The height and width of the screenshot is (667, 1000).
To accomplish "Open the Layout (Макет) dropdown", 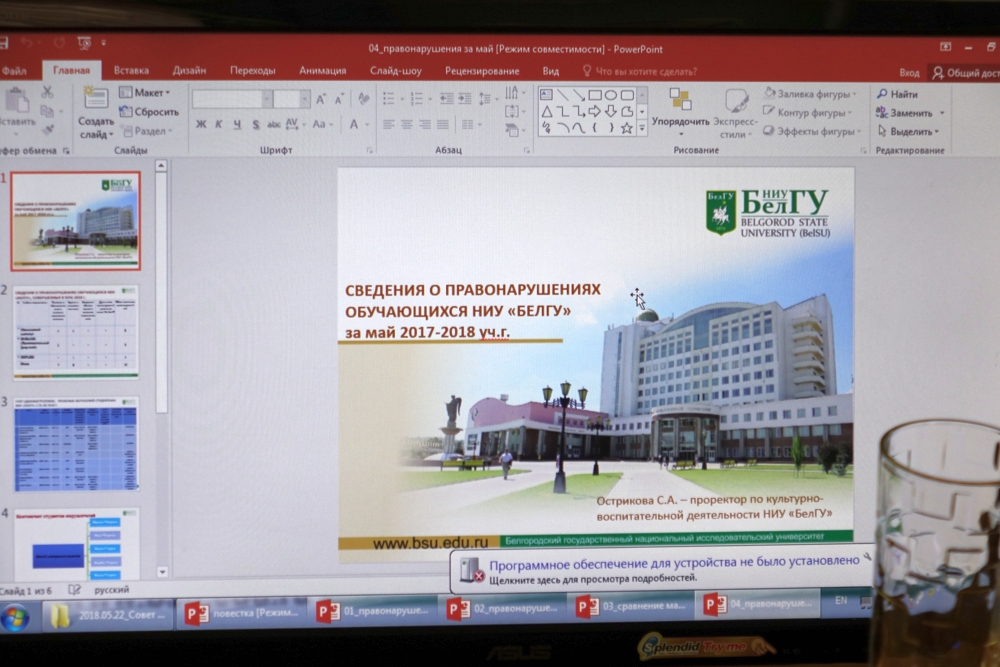I will click(x=146, y=93).
